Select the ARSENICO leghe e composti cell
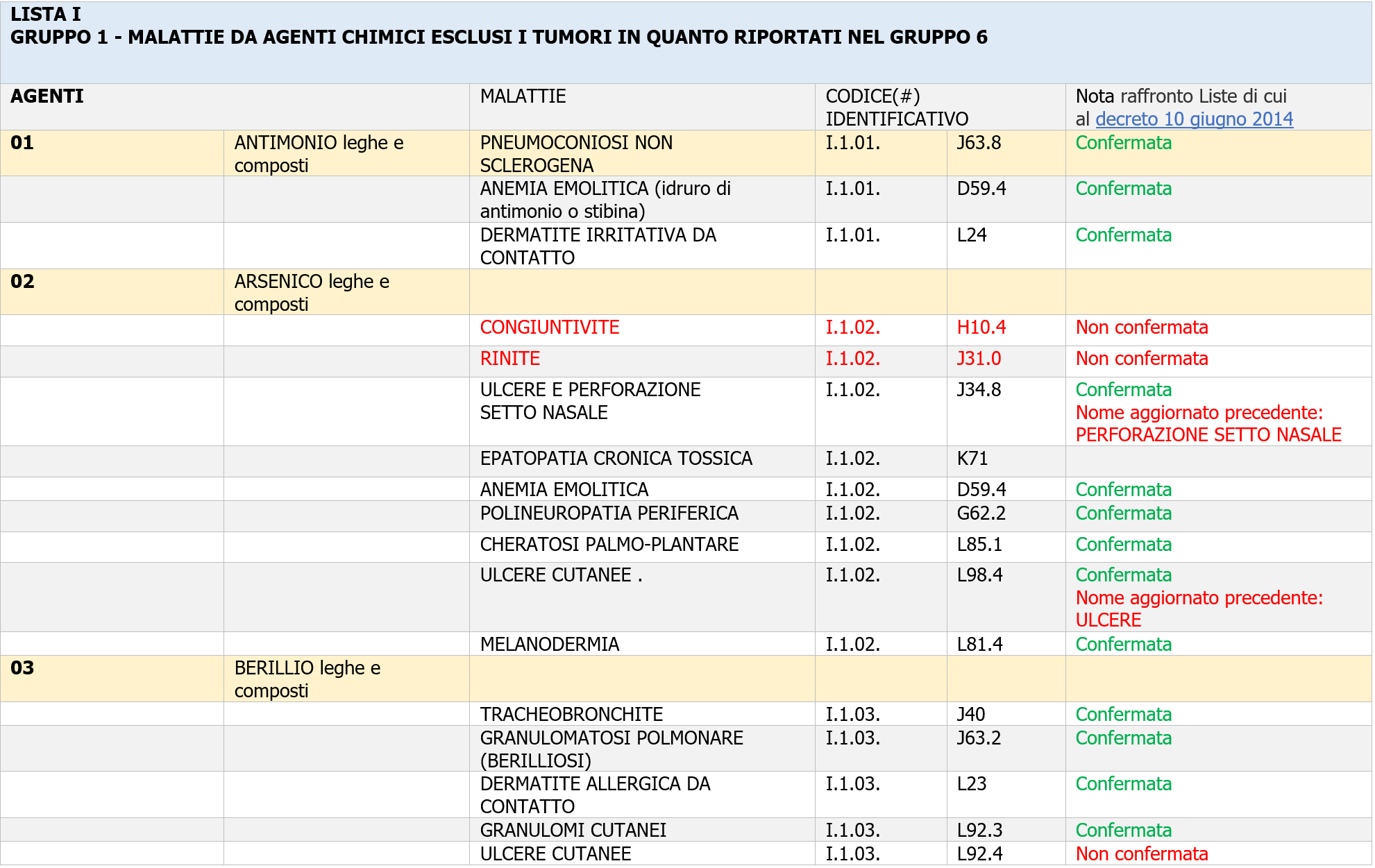1375x868 pixels. click(312, 292)
